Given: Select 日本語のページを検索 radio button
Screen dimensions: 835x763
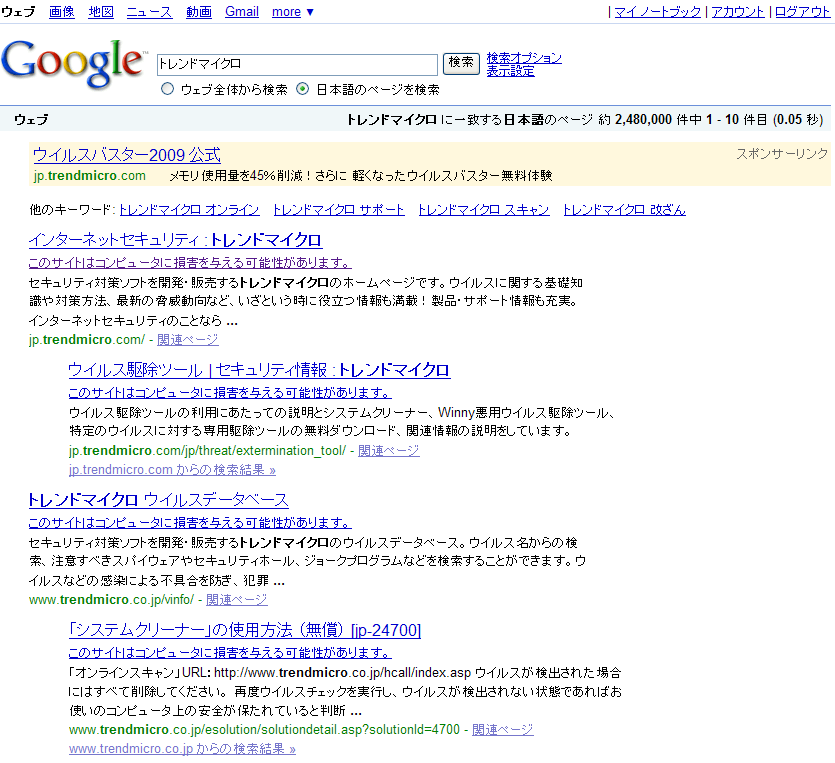Looking at the screenshot, I should pos(302,89).
